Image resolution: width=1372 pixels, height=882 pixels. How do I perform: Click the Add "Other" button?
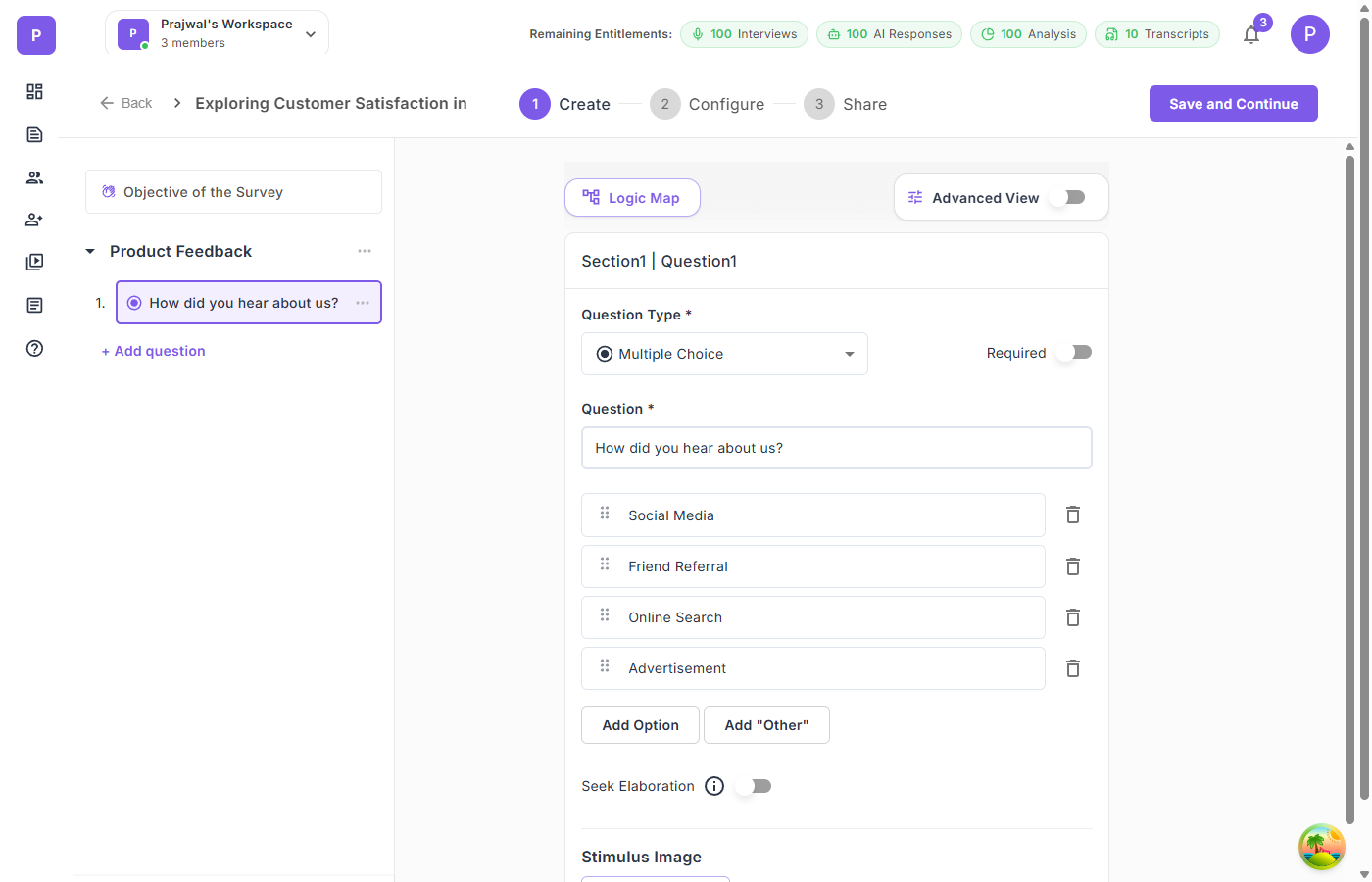[x=766, y=724]
